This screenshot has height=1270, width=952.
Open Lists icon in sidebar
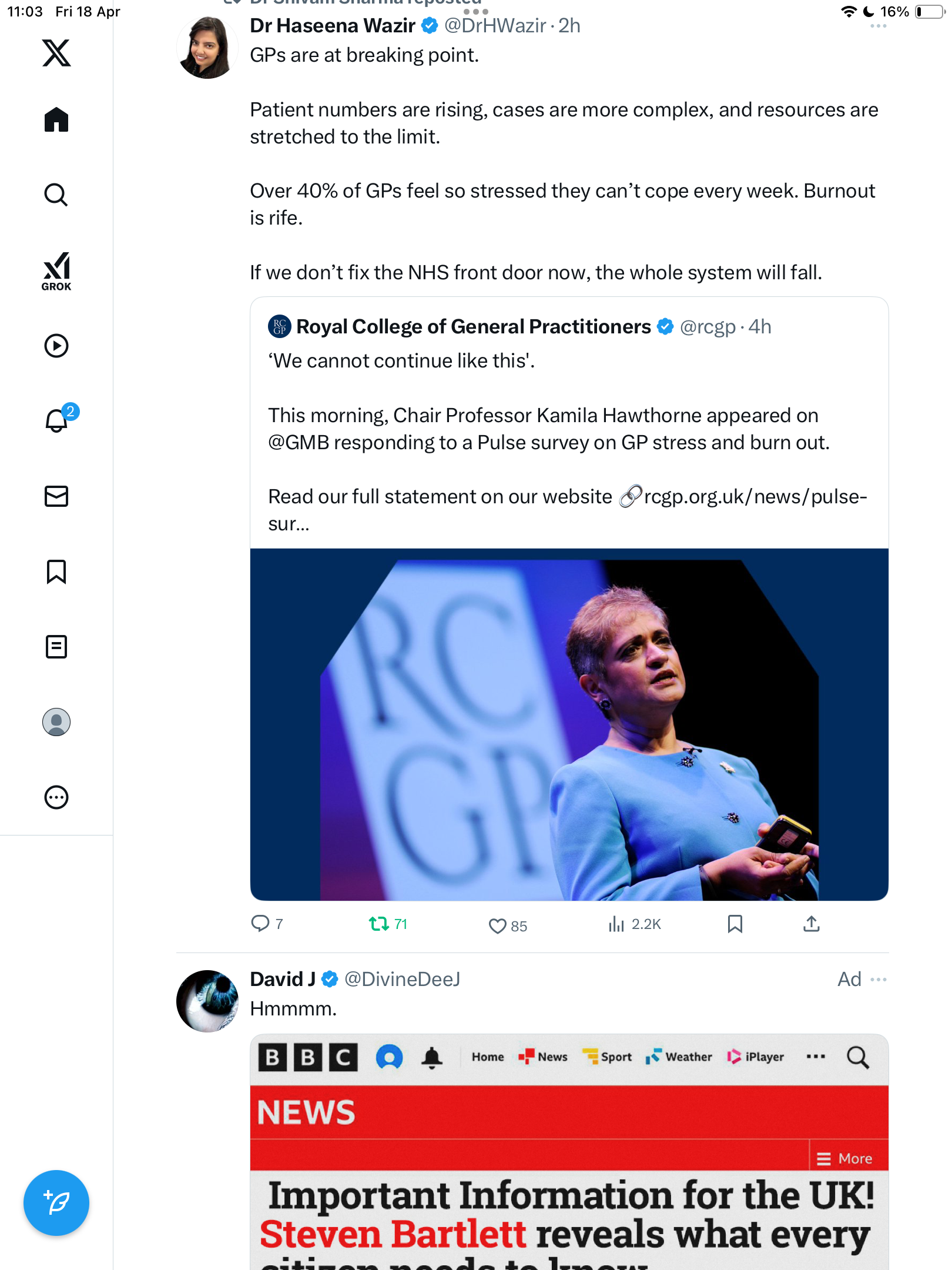pos(56,647)
